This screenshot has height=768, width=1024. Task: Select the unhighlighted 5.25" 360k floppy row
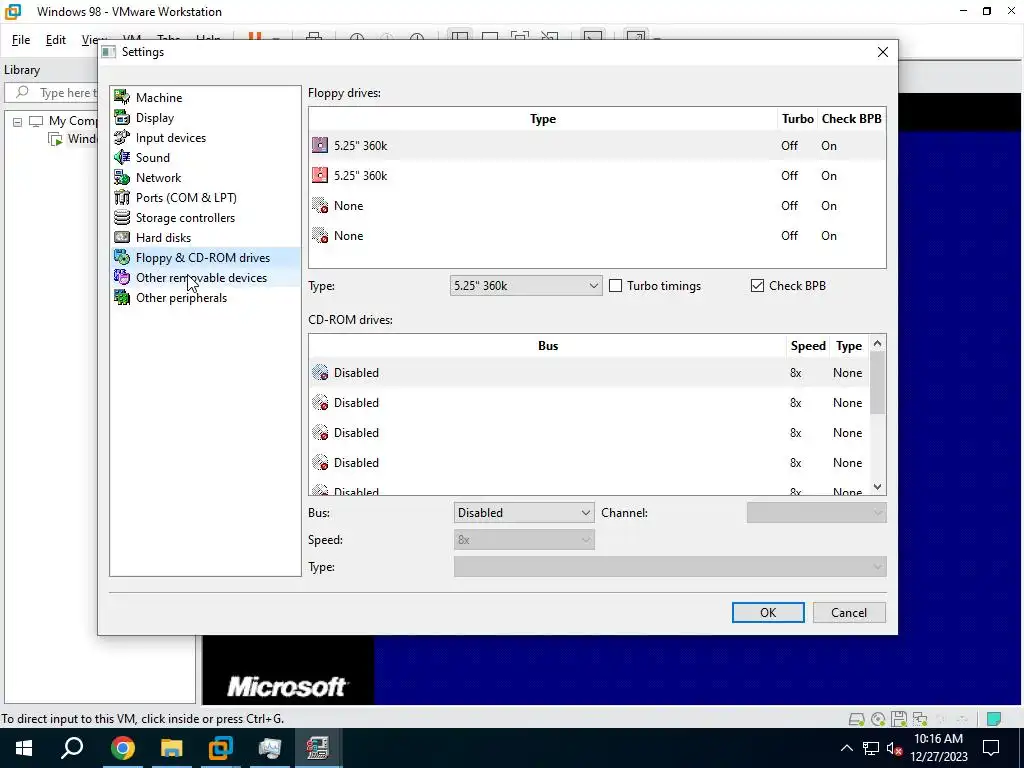click(x=597, y=176)
